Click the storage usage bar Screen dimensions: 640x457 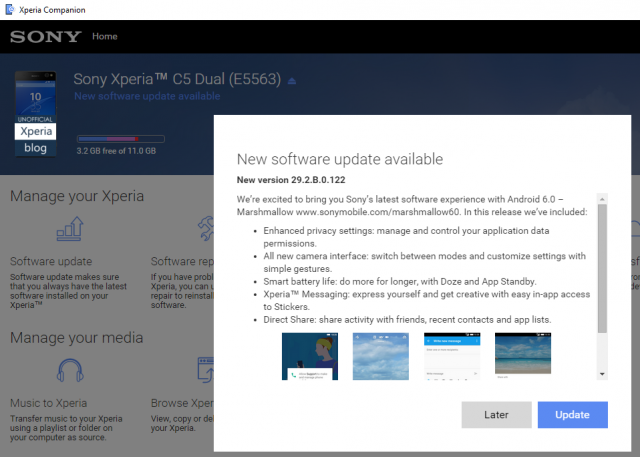(121, 139)
